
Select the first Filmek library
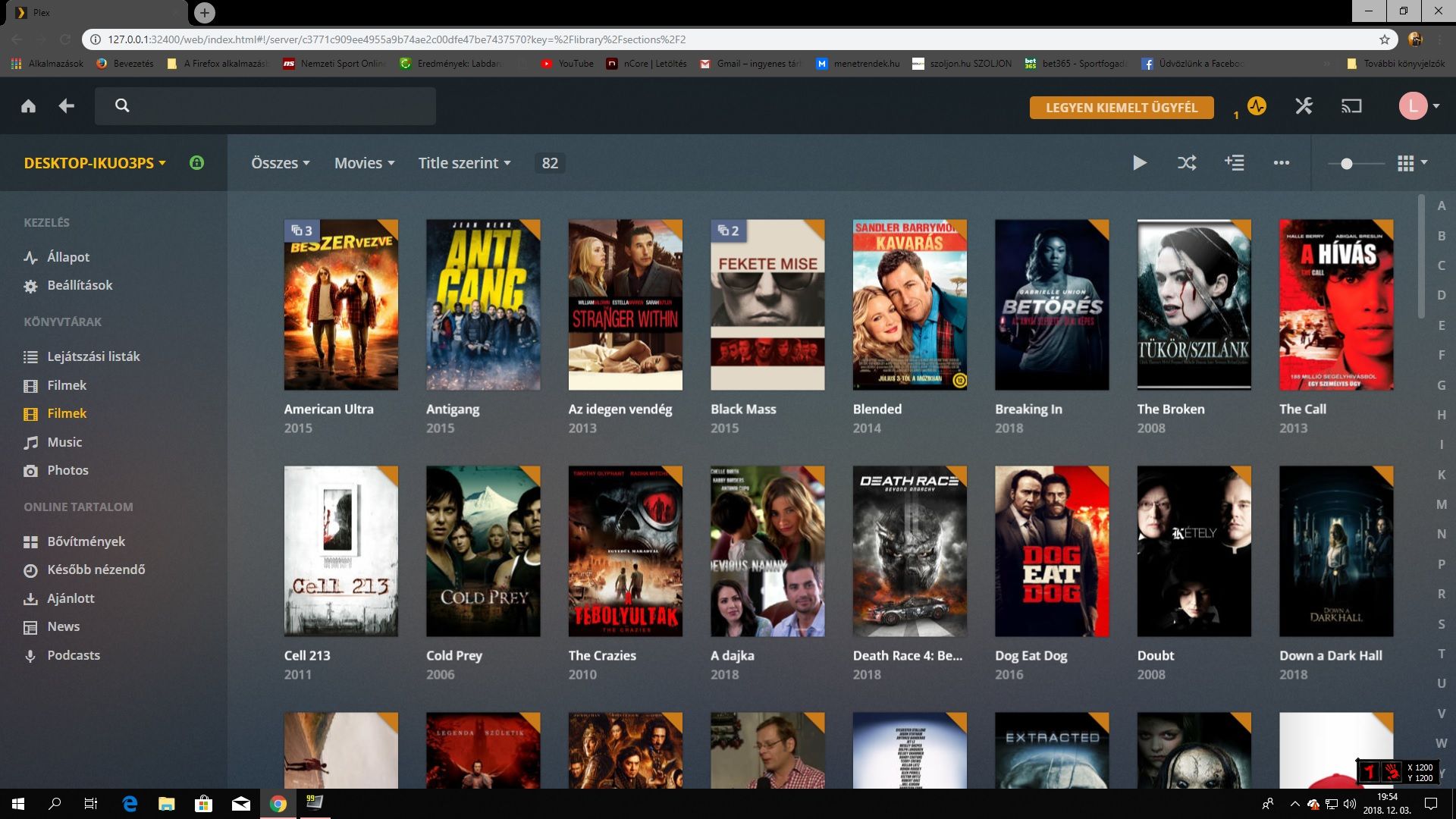[x=55, y=385]
